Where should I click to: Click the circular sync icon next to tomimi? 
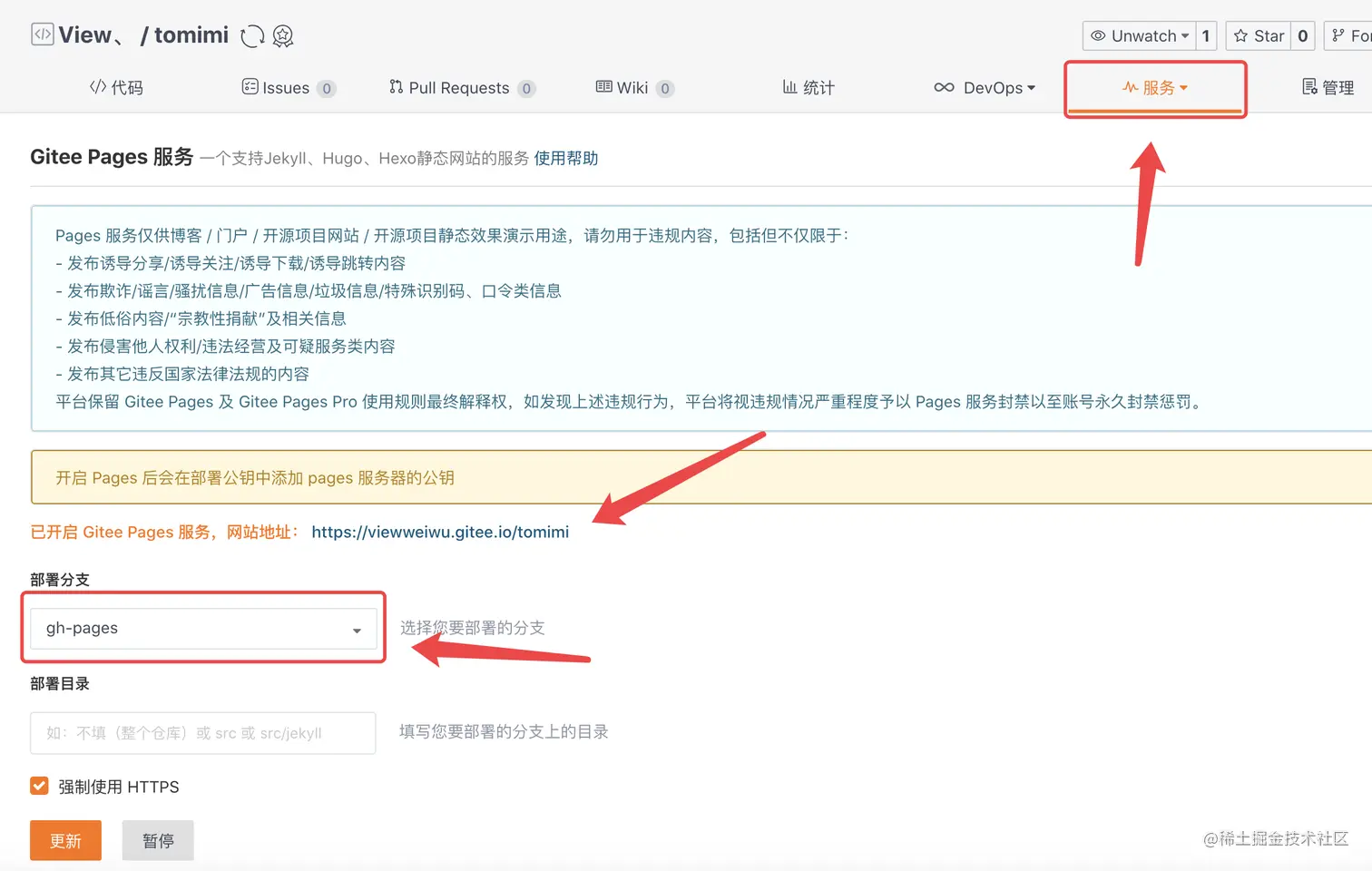[x=252, y=36]
